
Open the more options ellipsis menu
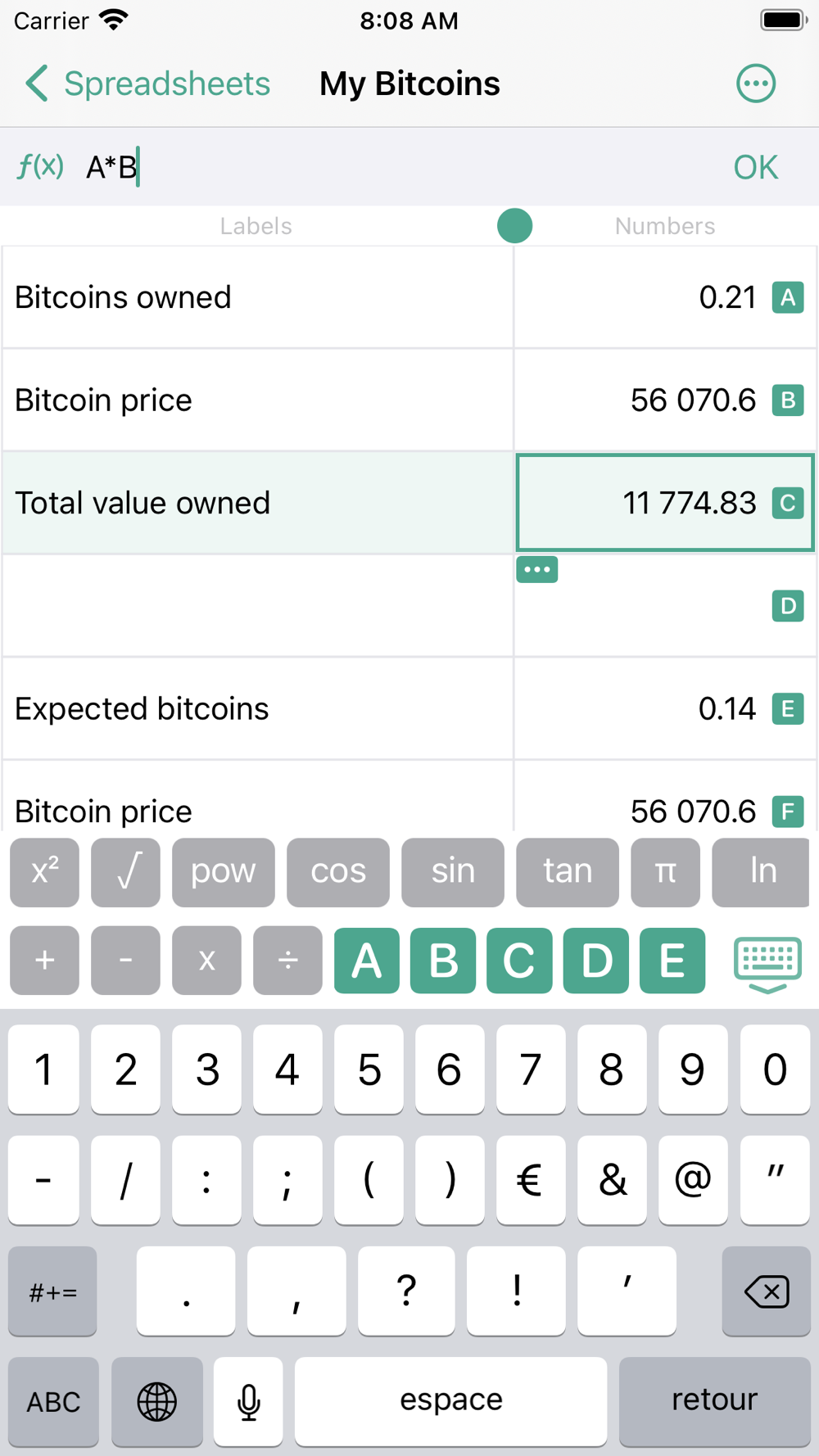(x=755, y=84)
